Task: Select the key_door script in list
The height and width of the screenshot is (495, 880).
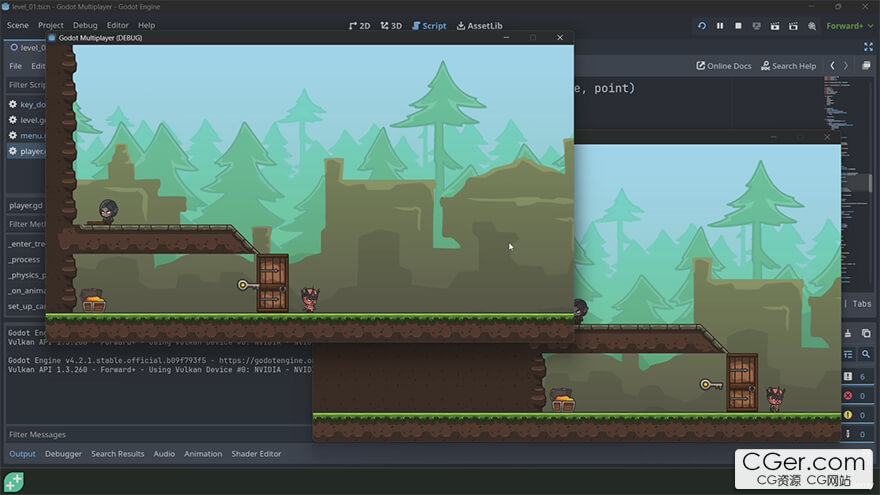Action: point(27,104)
